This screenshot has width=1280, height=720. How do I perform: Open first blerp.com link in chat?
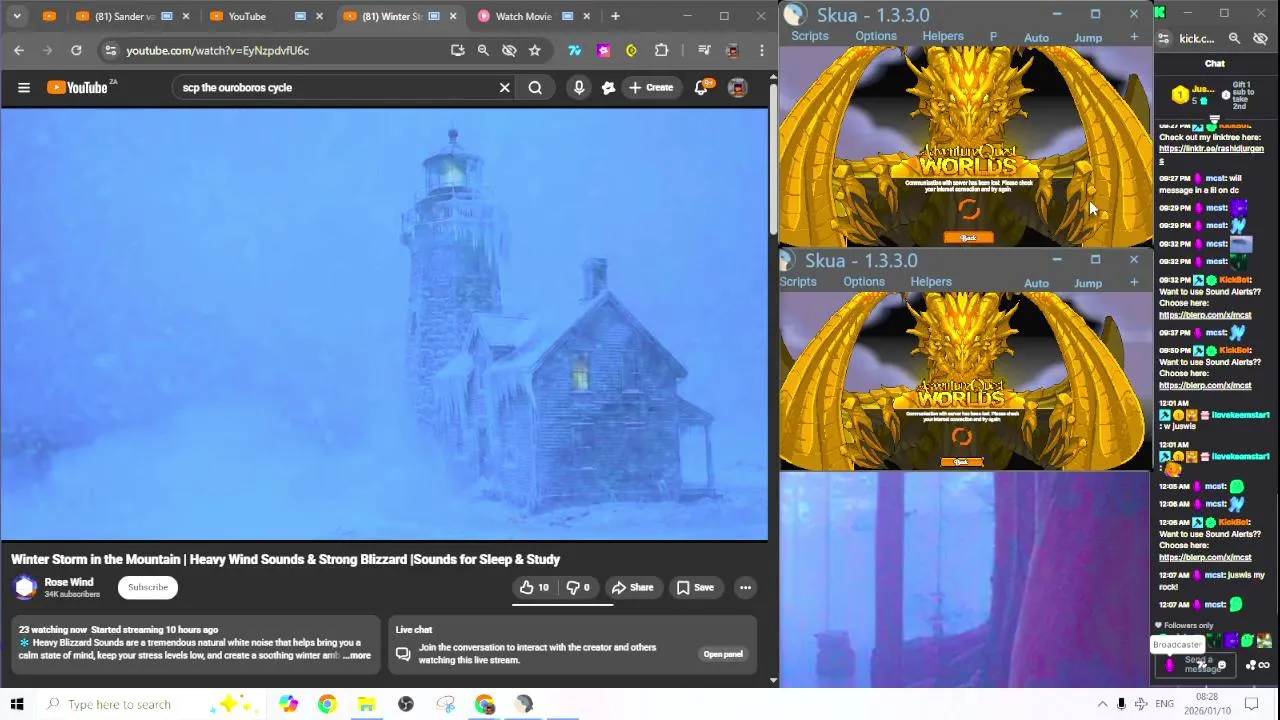pos(1205,315)
